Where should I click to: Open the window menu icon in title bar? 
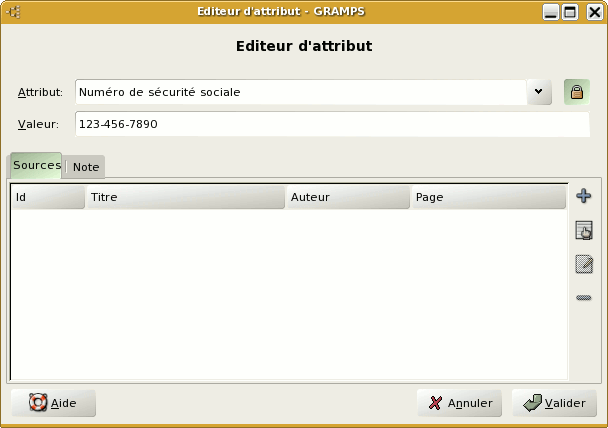(15, 12)
